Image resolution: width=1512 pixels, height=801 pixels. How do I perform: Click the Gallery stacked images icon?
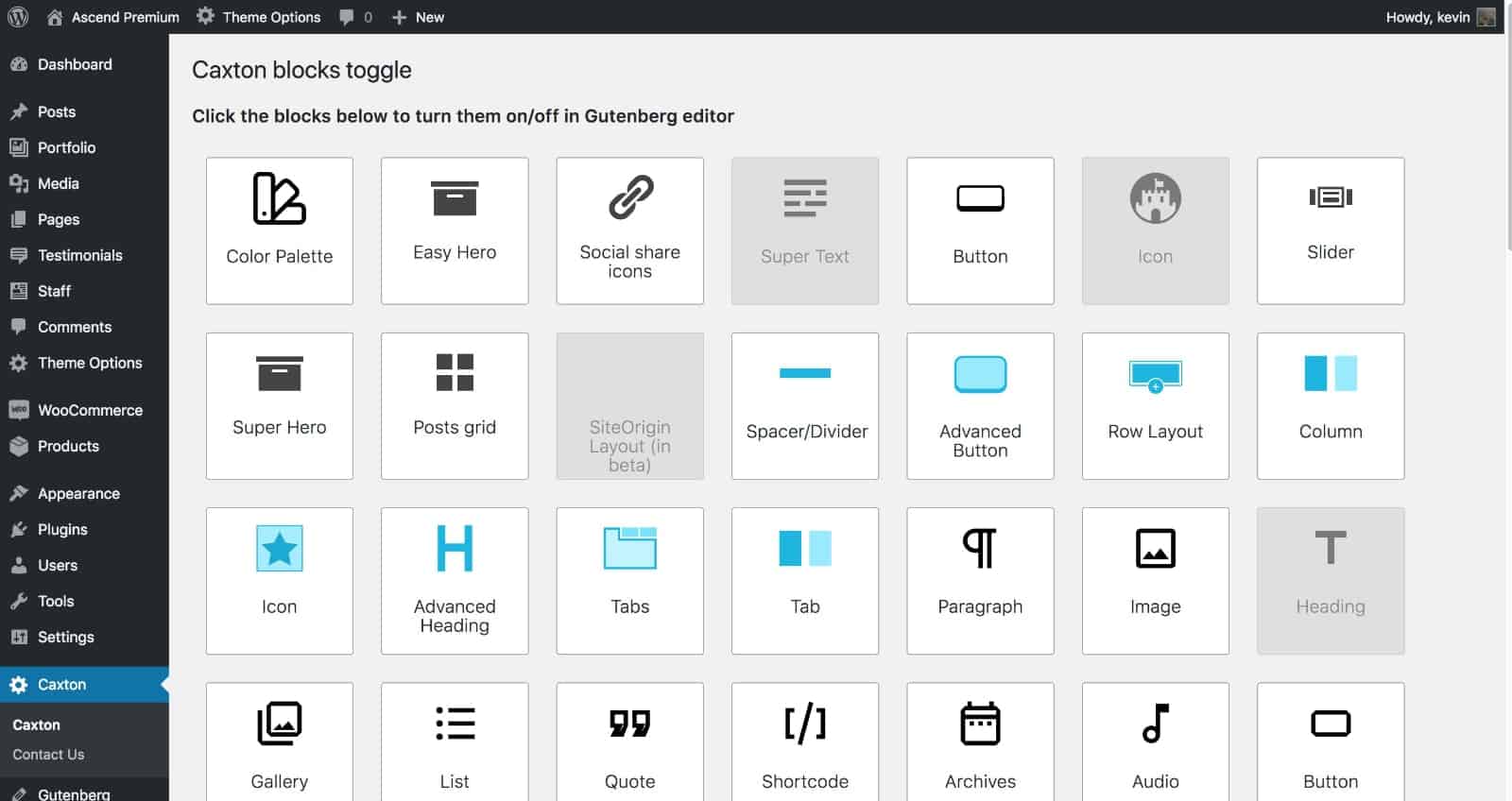point(279,724)
